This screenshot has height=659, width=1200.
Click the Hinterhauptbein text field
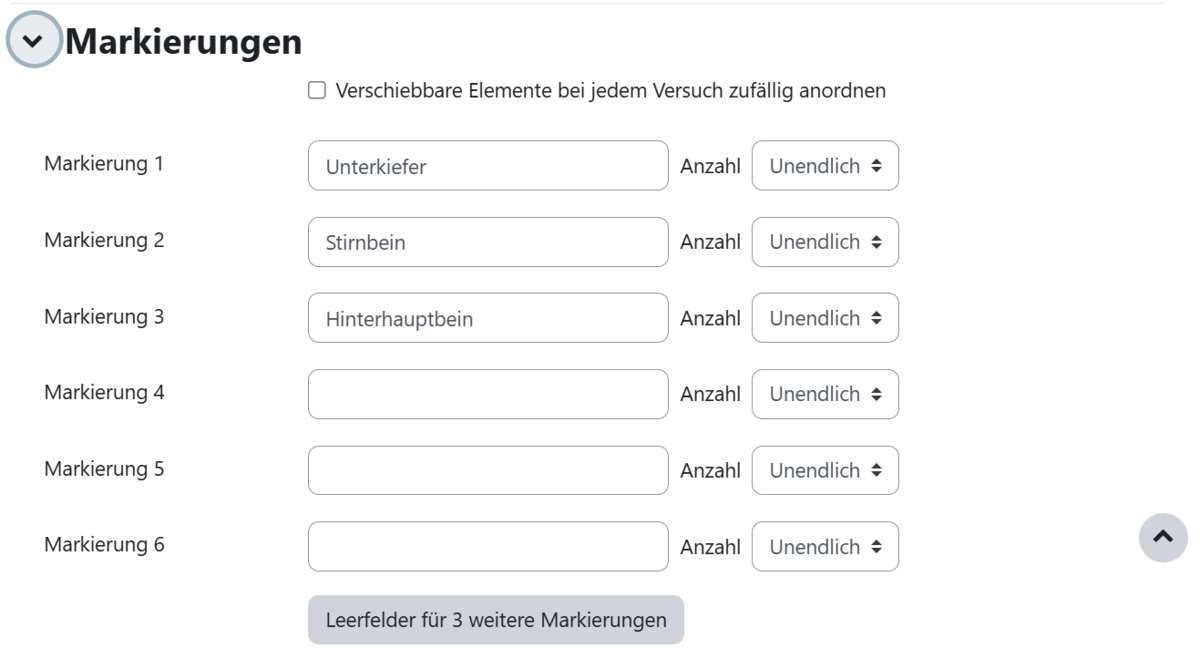488,318
